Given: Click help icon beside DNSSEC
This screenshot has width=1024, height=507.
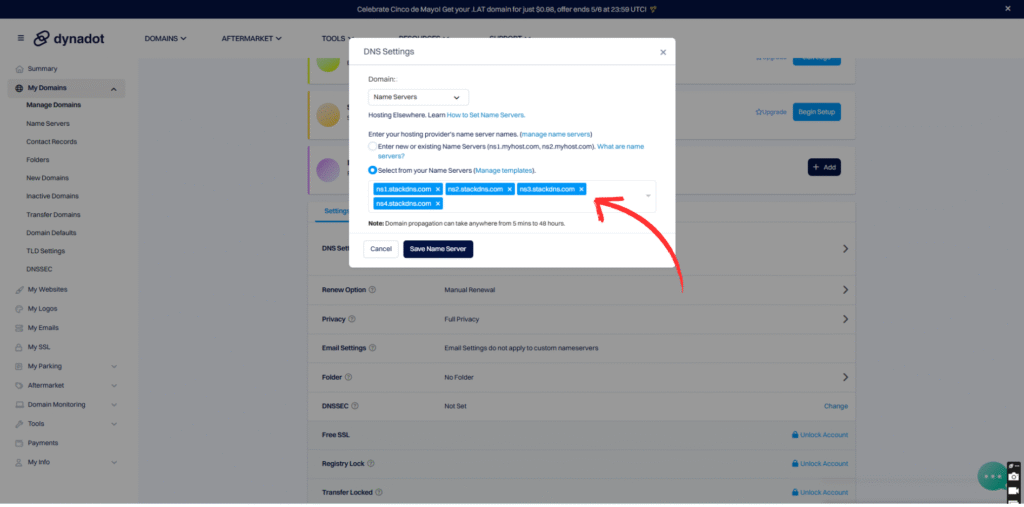Looking at the screenshot, I should [x=355, y=406].
